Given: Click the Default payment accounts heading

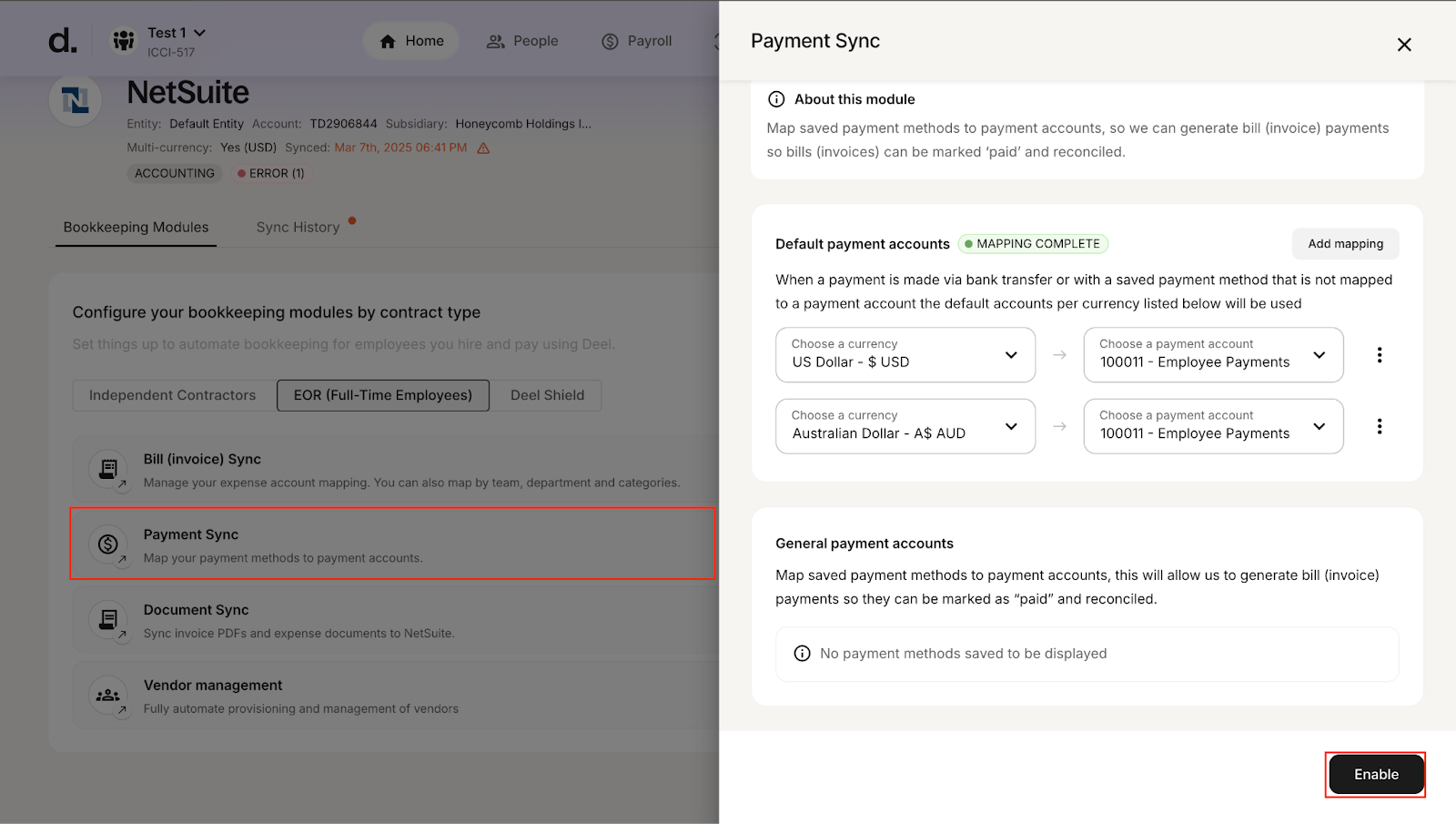Looking at the screenshot, I should pyautogui.click(x=862, y=244).
